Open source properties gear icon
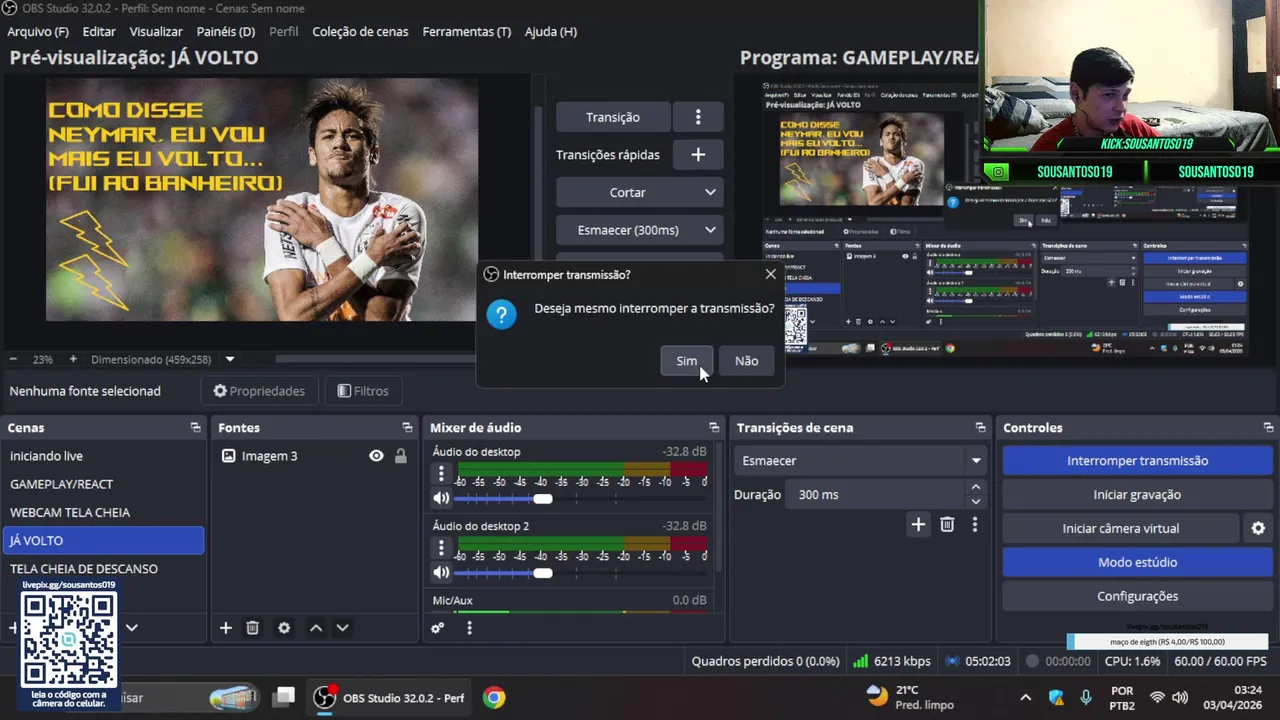 point(284,628)
